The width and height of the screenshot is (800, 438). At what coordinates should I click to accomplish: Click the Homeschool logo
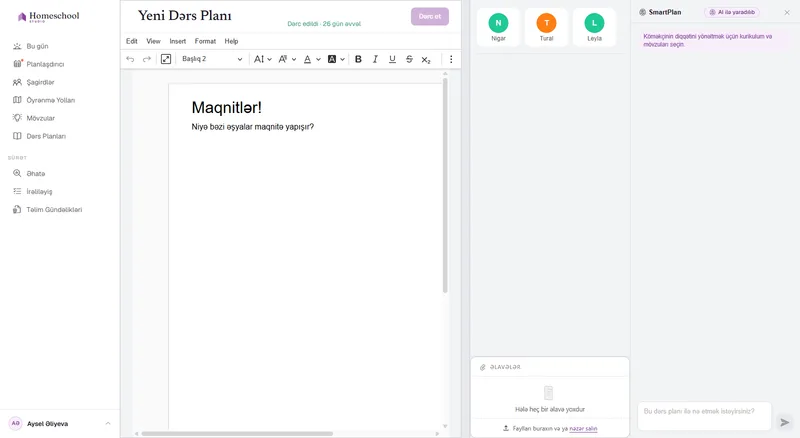point(48,16)
